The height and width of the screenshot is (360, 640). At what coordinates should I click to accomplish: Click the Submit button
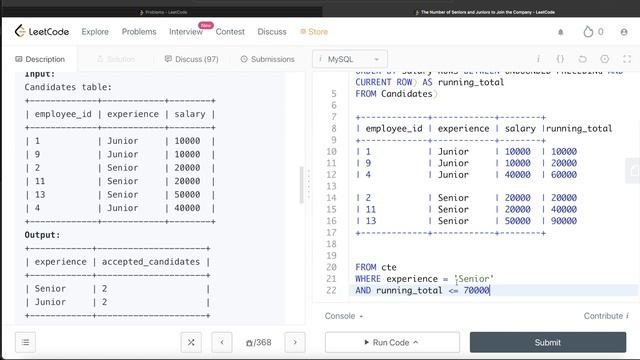[548, 342]
